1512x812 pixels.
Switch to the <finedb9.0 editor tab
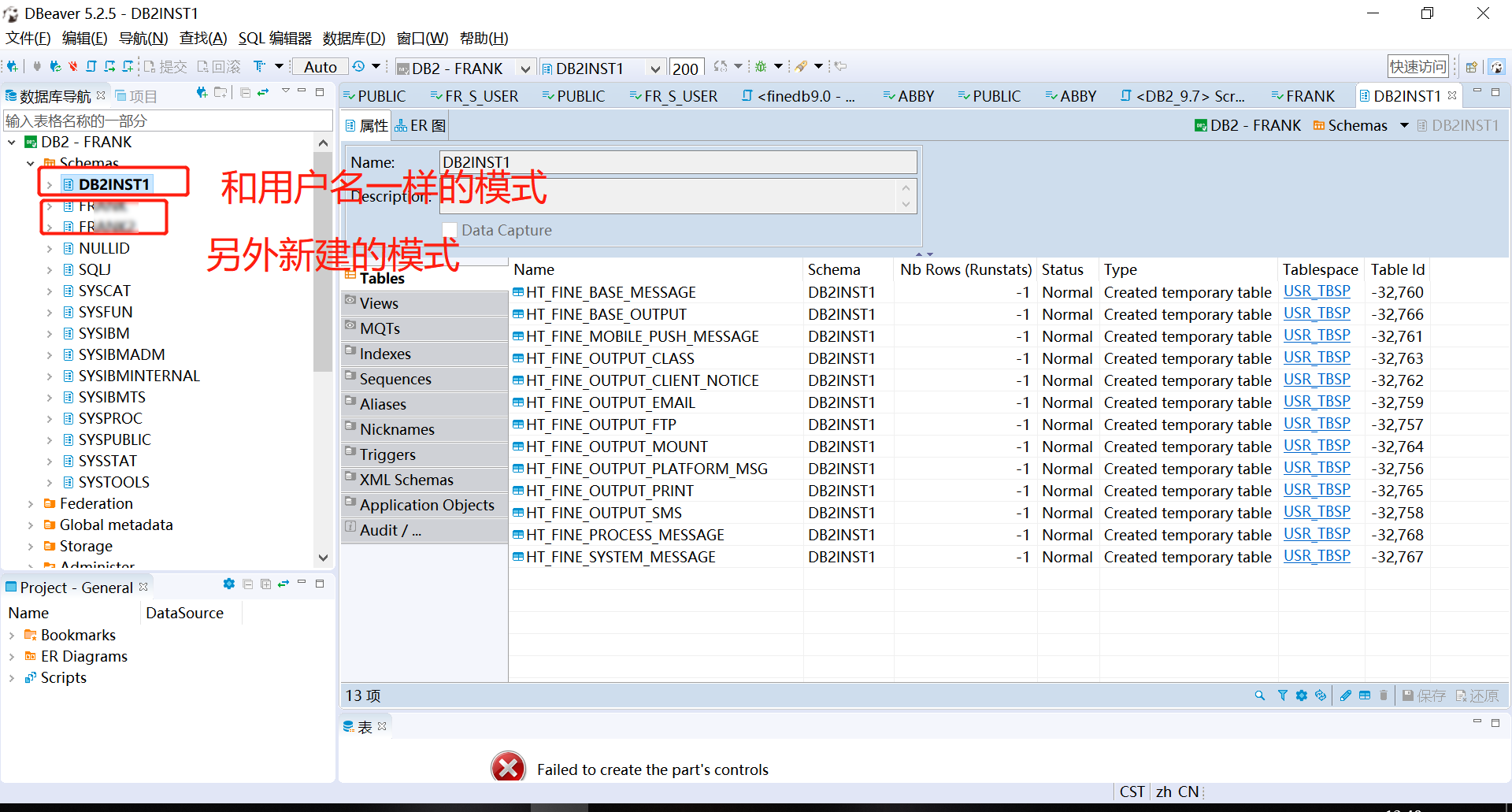pos(798,96)
